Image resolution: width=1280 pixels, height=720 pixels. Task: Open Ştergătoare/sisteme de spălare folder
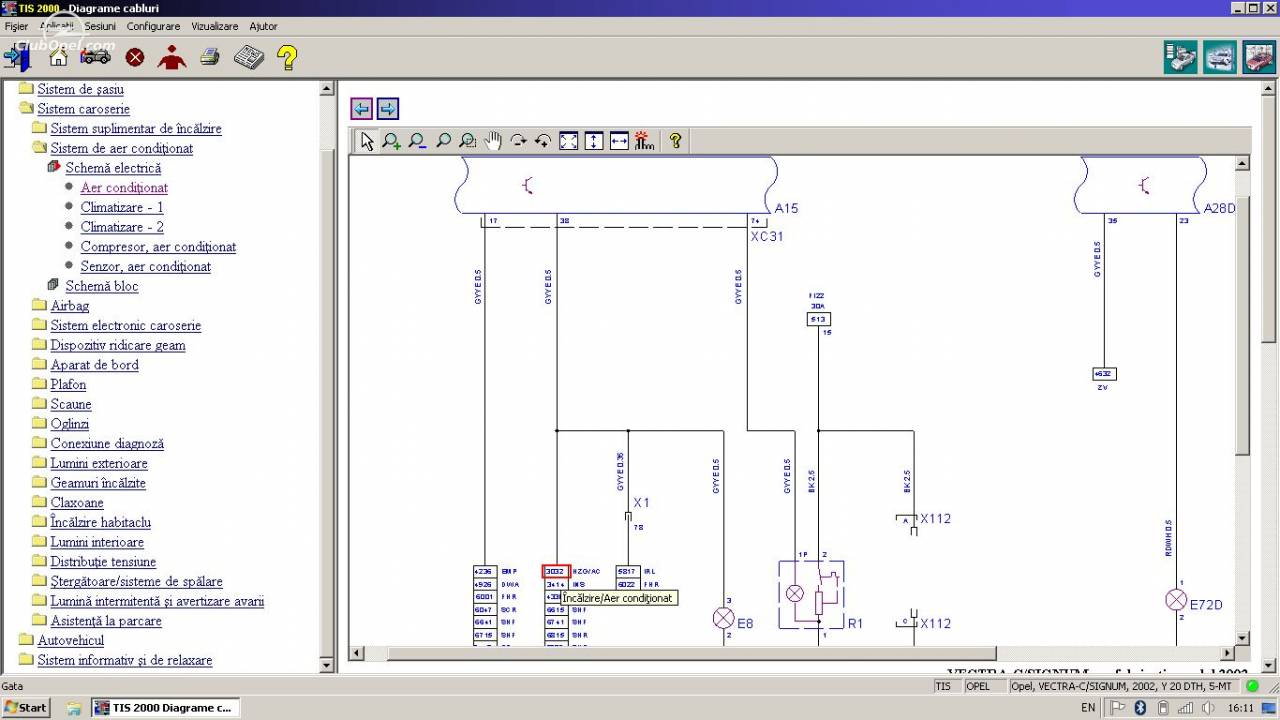[136, 581]
